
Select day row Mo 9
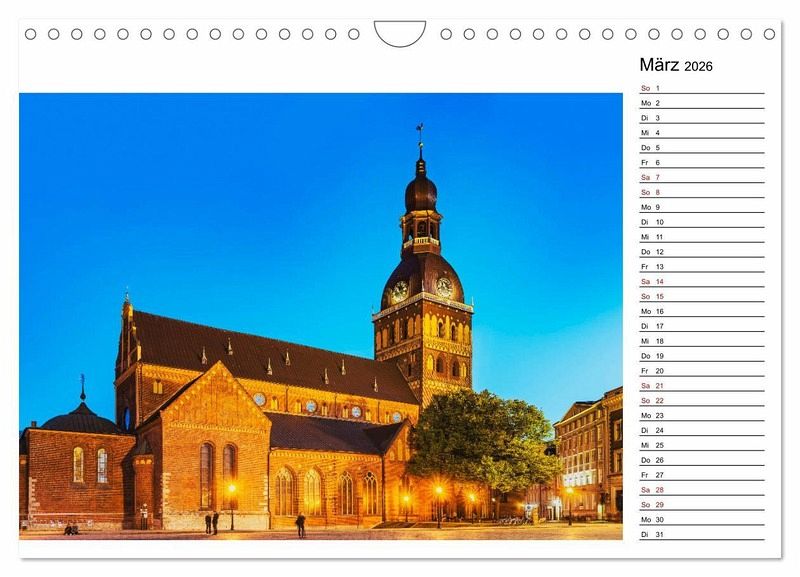coord(702,207)
